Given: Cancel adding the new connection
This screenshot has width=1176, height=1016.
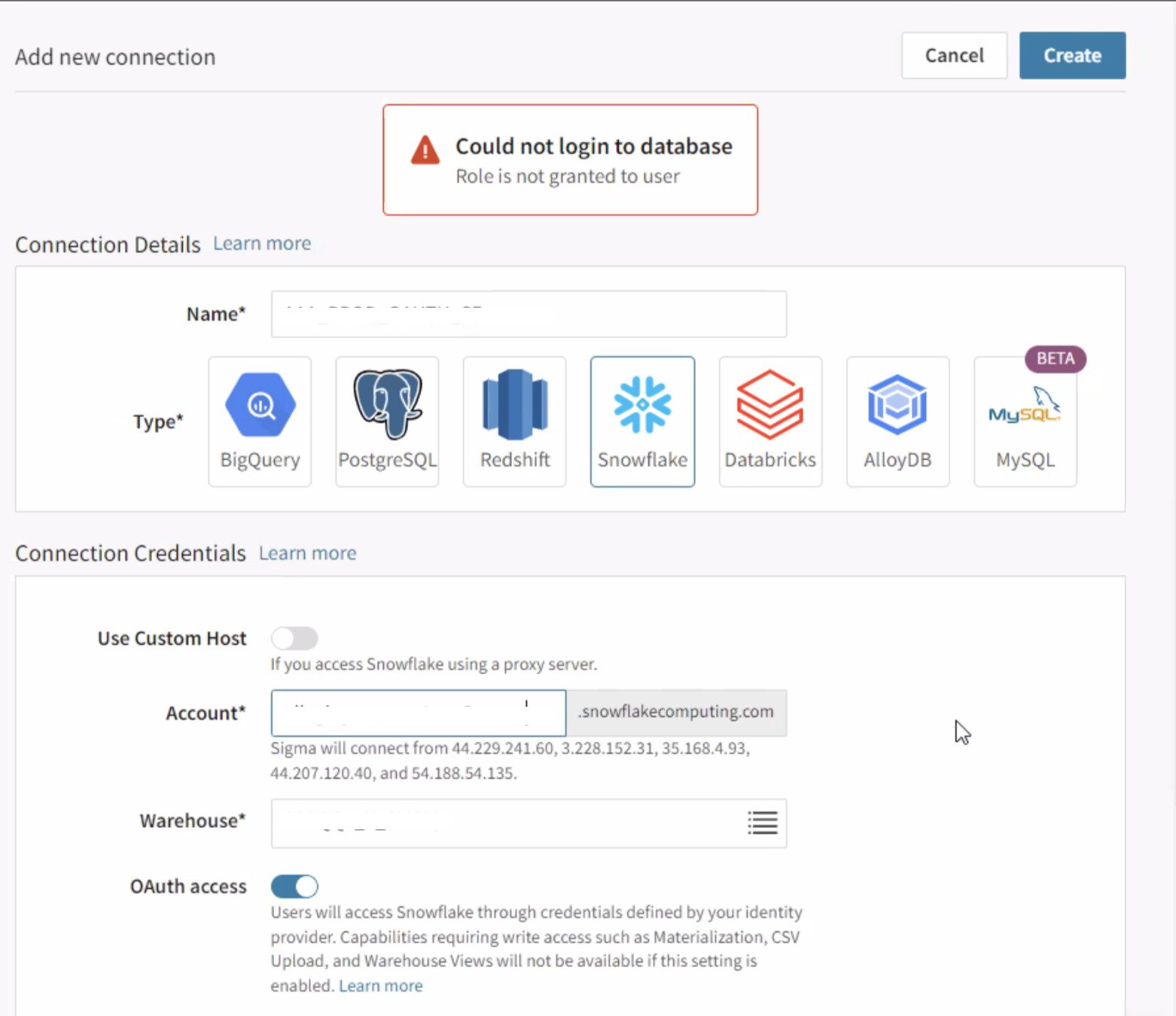Looking at the screenshot, I should (x=954, y=55).
